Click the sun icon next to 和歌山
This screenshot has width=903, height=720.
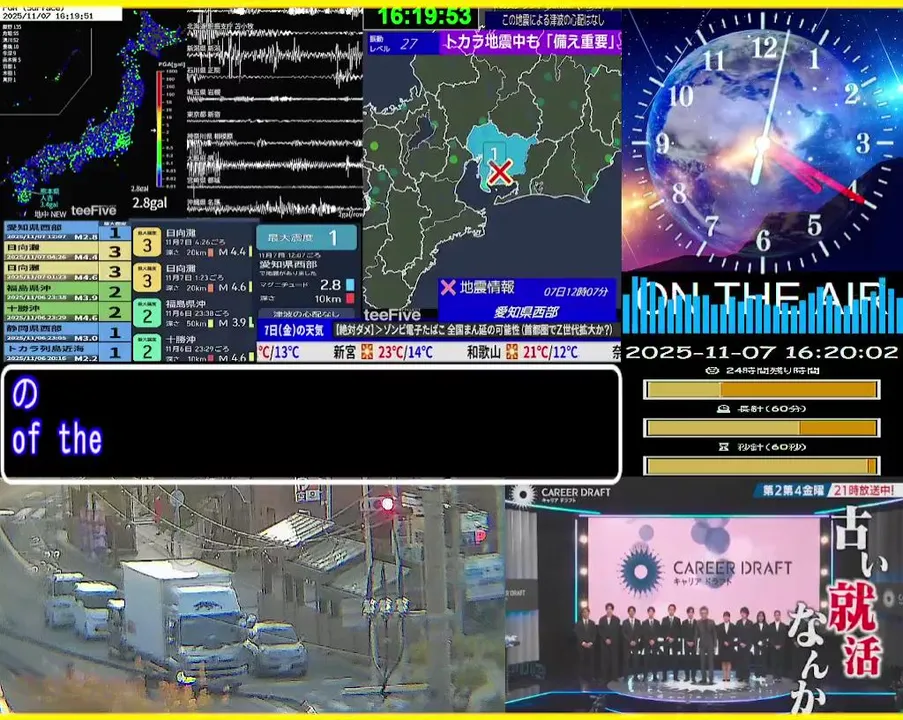pos(511,351)
